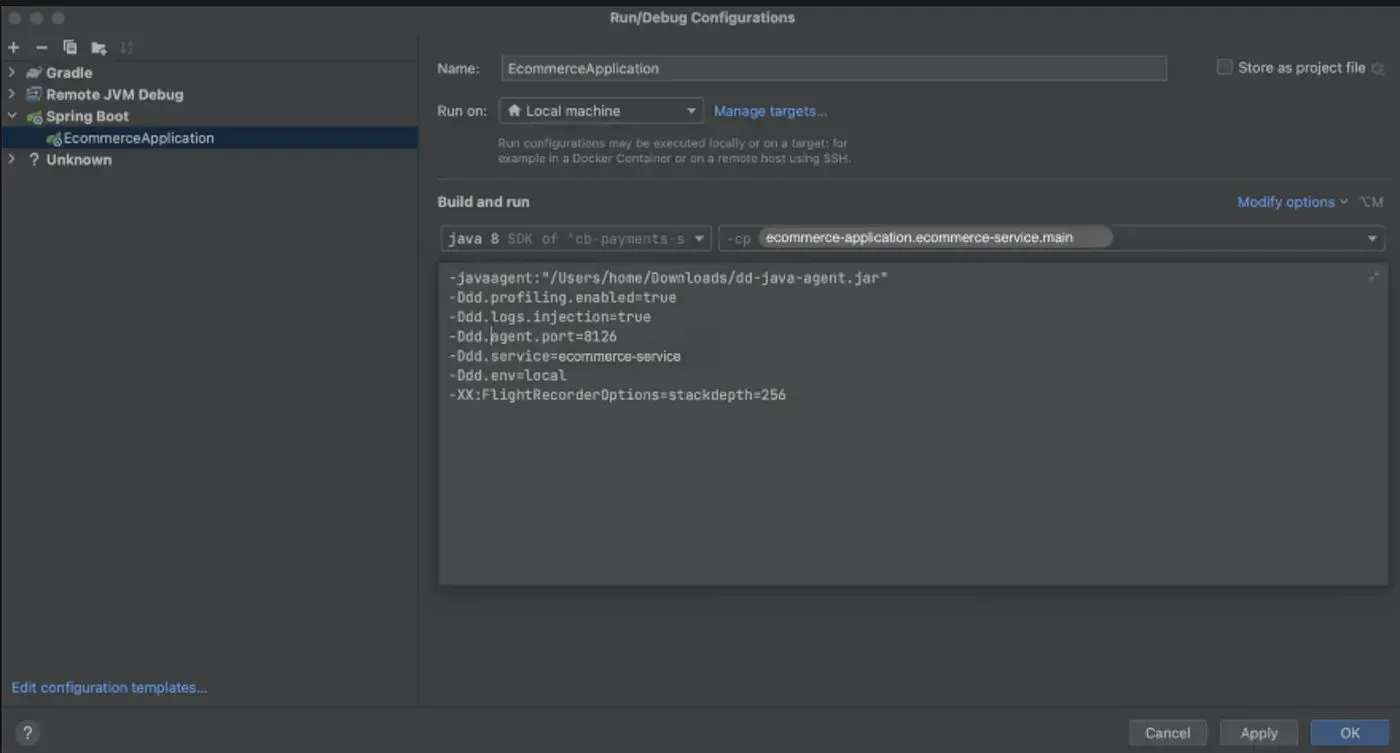This screenshot has width=1400, height=753.
Task: Click the Apply button
Action: (x=1258, y=733)
